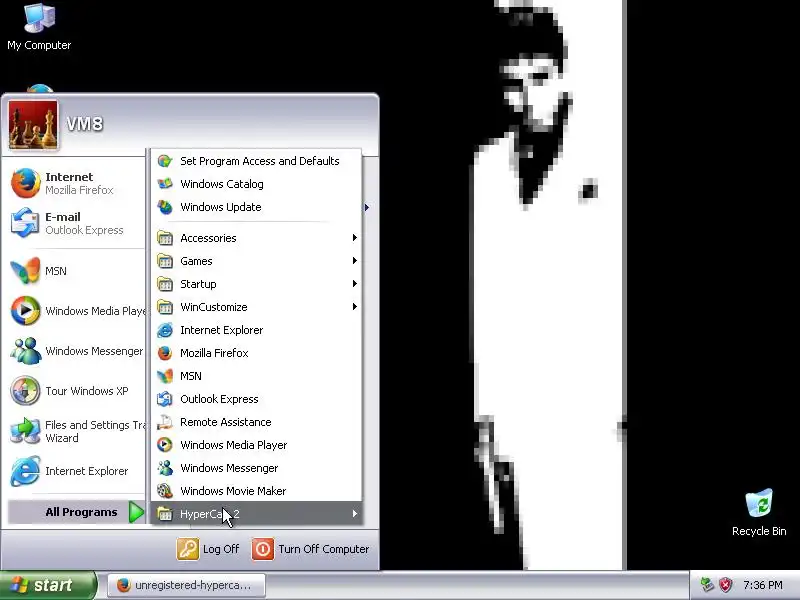Click the network tray icon
The height and width of the screenshot is (600, 800).
click(707, 585)
